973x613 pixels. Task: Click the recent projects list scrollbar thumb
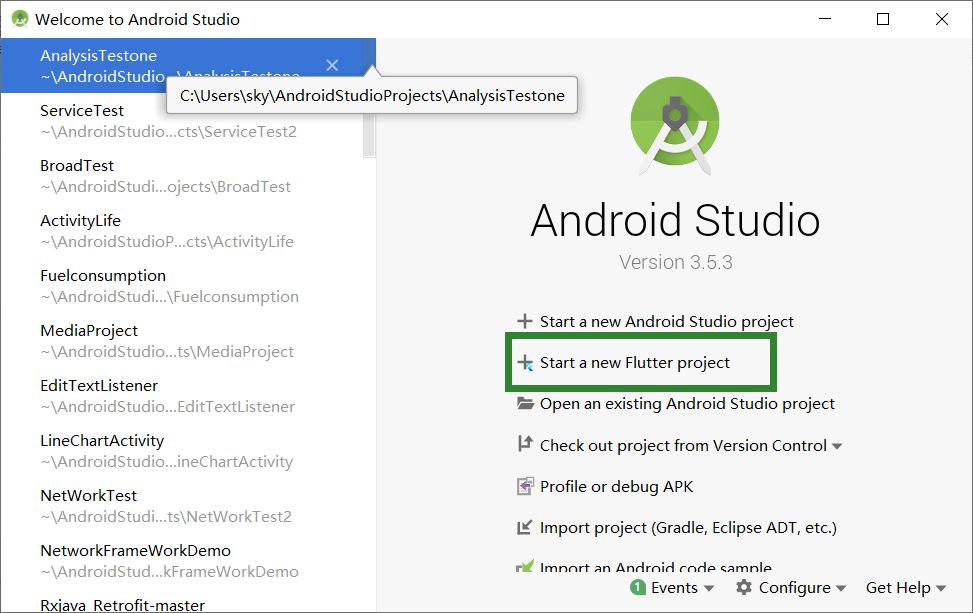point(369,97)
